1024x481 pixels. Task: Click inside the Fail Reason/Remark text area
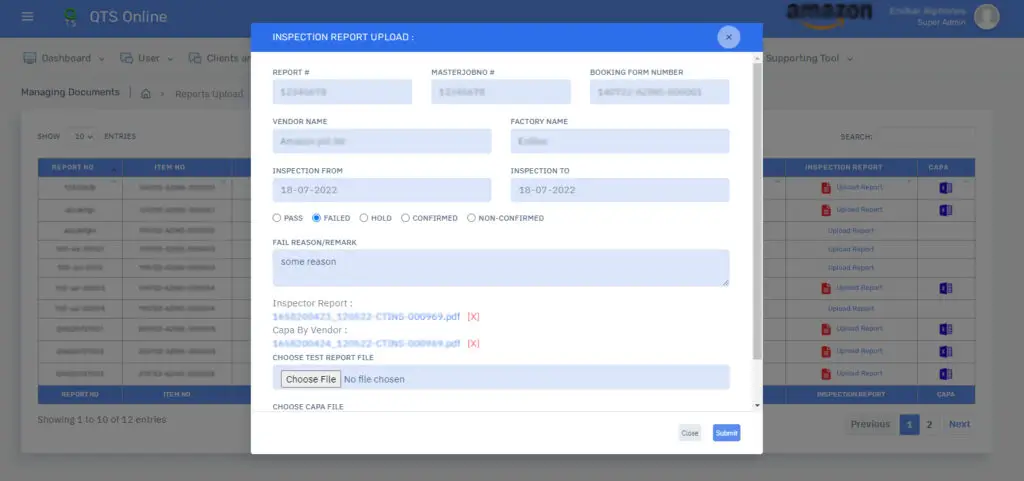500,267
